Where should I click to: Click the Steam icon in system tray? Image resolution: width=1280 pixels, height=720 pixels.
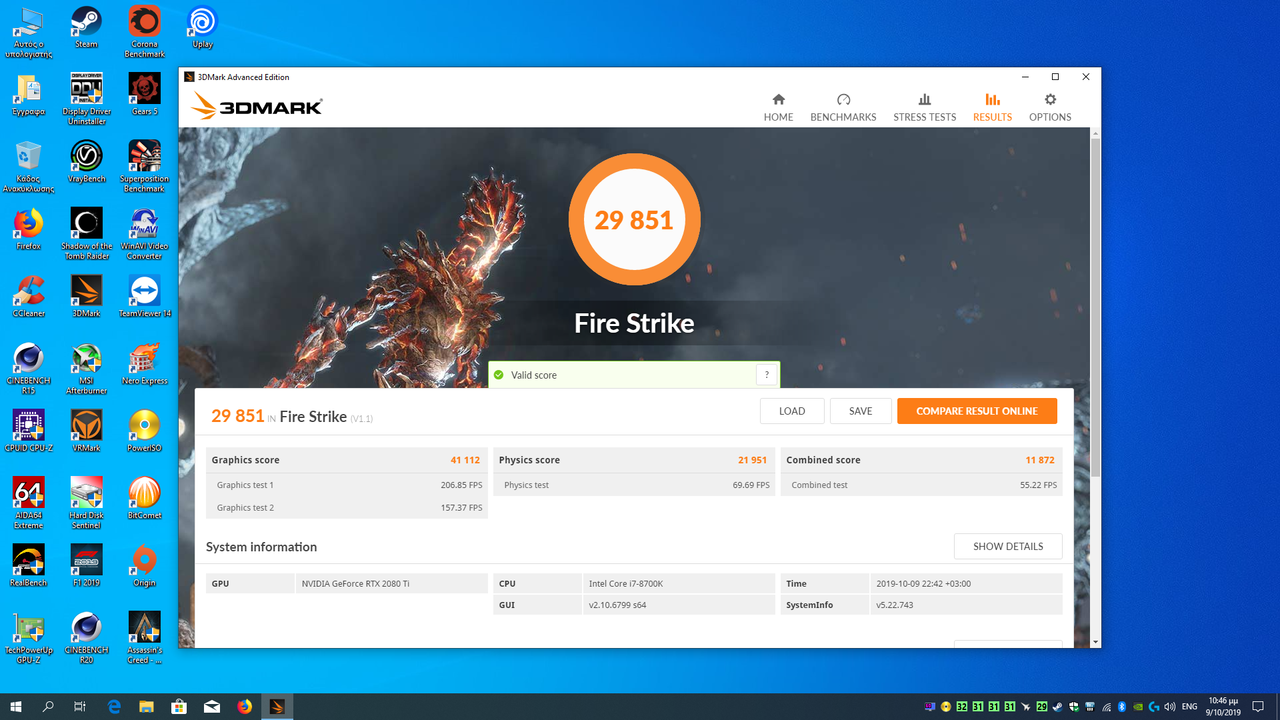click(x=1058, y=707)
